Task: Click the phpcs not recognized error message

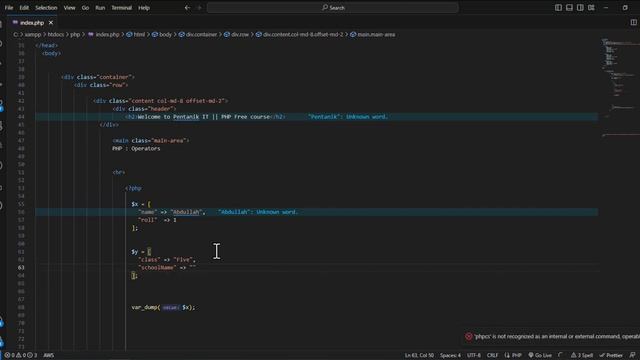Action: (557, 337)
